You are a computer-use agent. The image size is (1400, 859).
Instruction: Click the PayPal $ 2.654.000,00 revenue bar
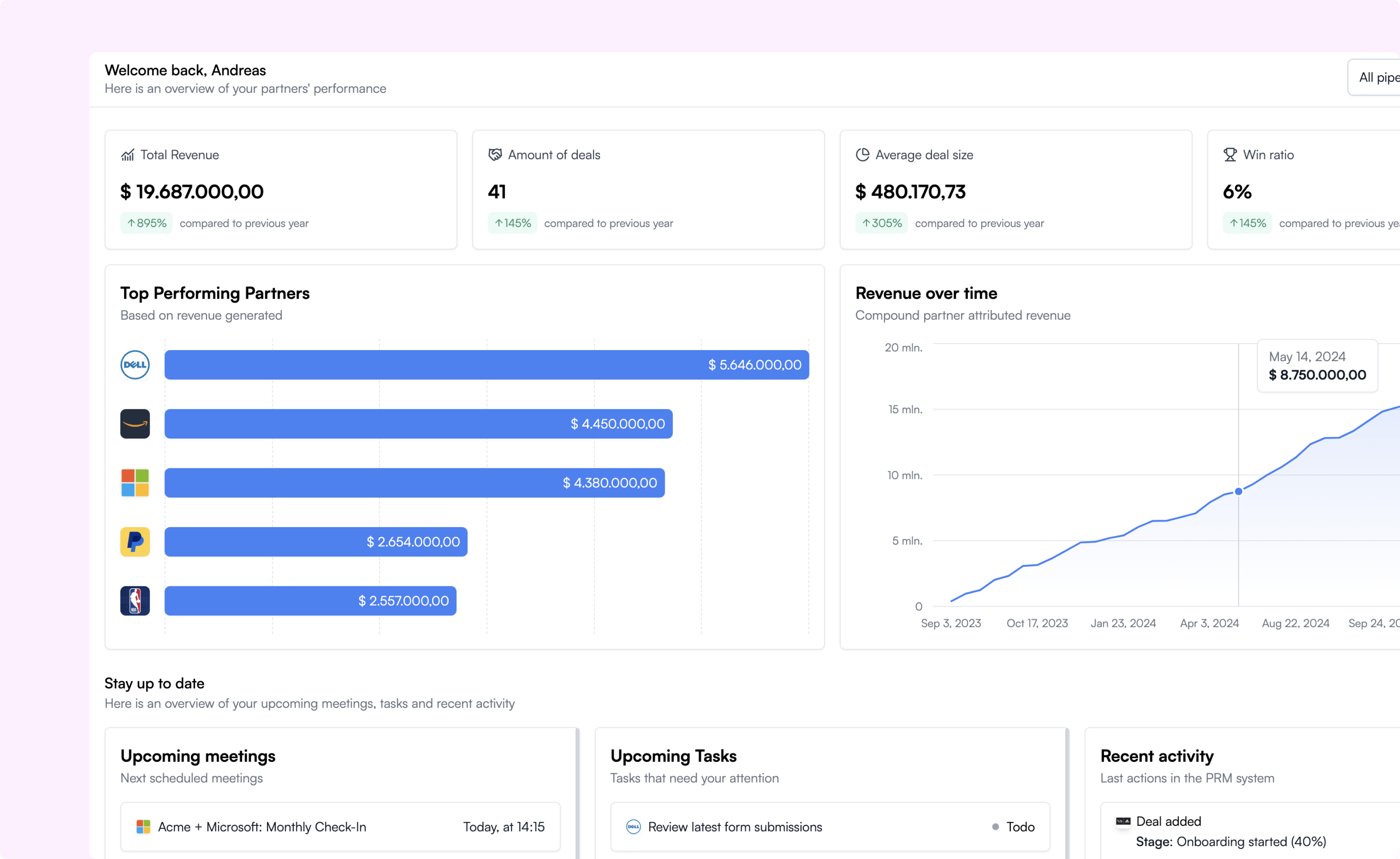point(316,542)
